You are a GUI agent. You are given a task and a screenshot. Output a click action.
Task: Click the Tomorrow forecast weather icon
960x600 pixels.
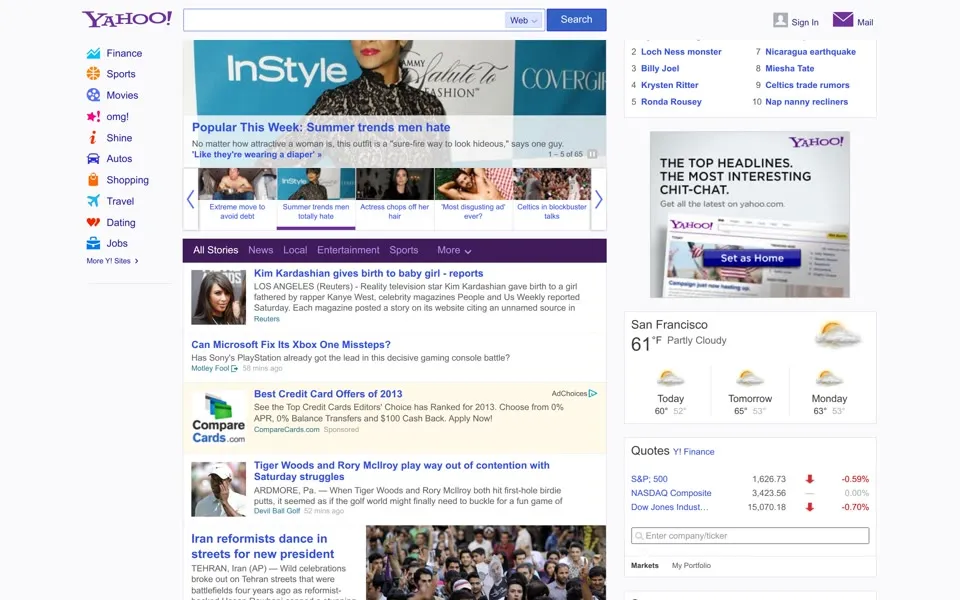(750, 378)
